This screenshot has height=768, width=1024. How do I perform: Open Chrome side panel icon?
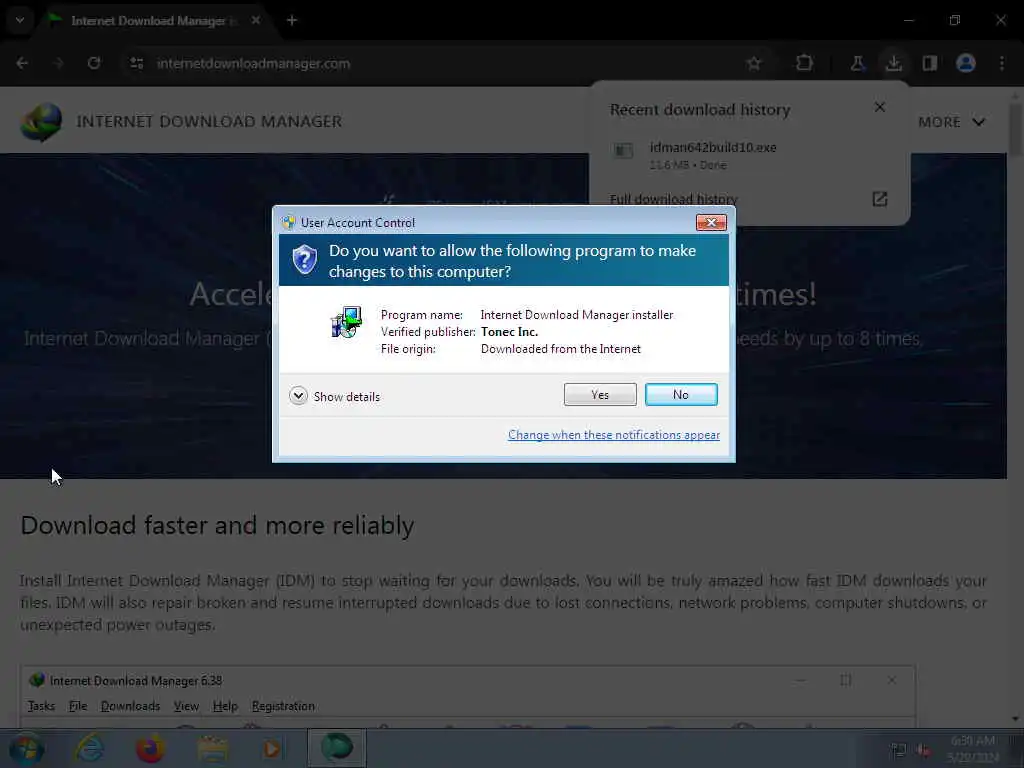929,63
